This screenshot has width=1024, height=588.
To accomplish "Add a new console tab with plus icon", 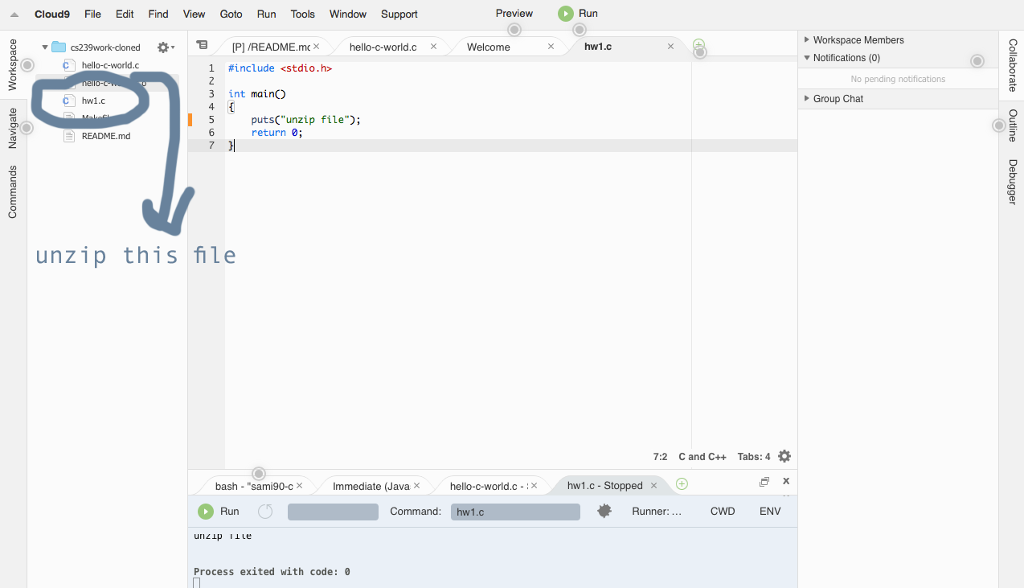I will (682, 484).
